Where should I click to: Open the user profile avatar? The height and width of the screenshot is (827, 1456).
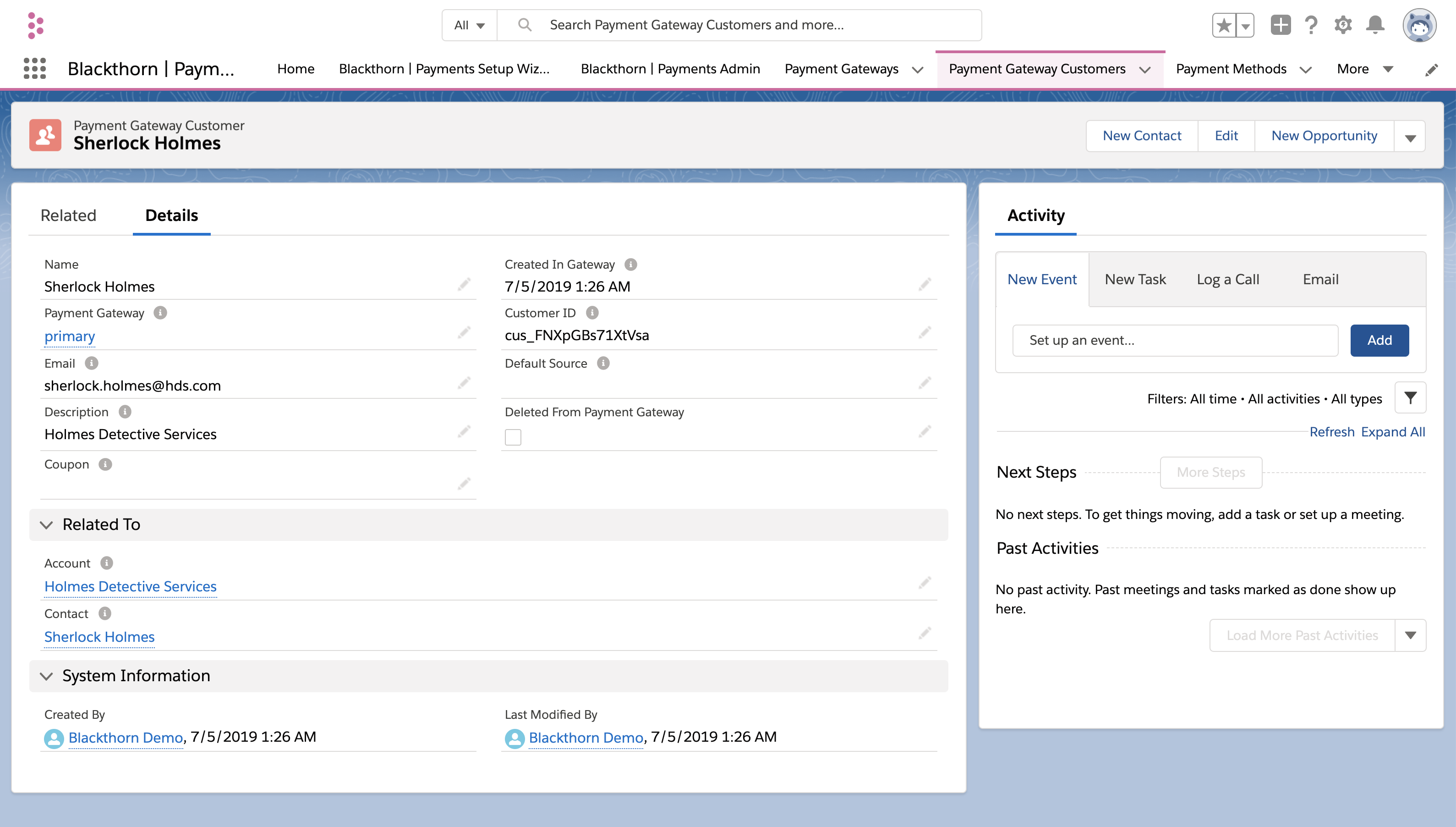point(1419,25)
